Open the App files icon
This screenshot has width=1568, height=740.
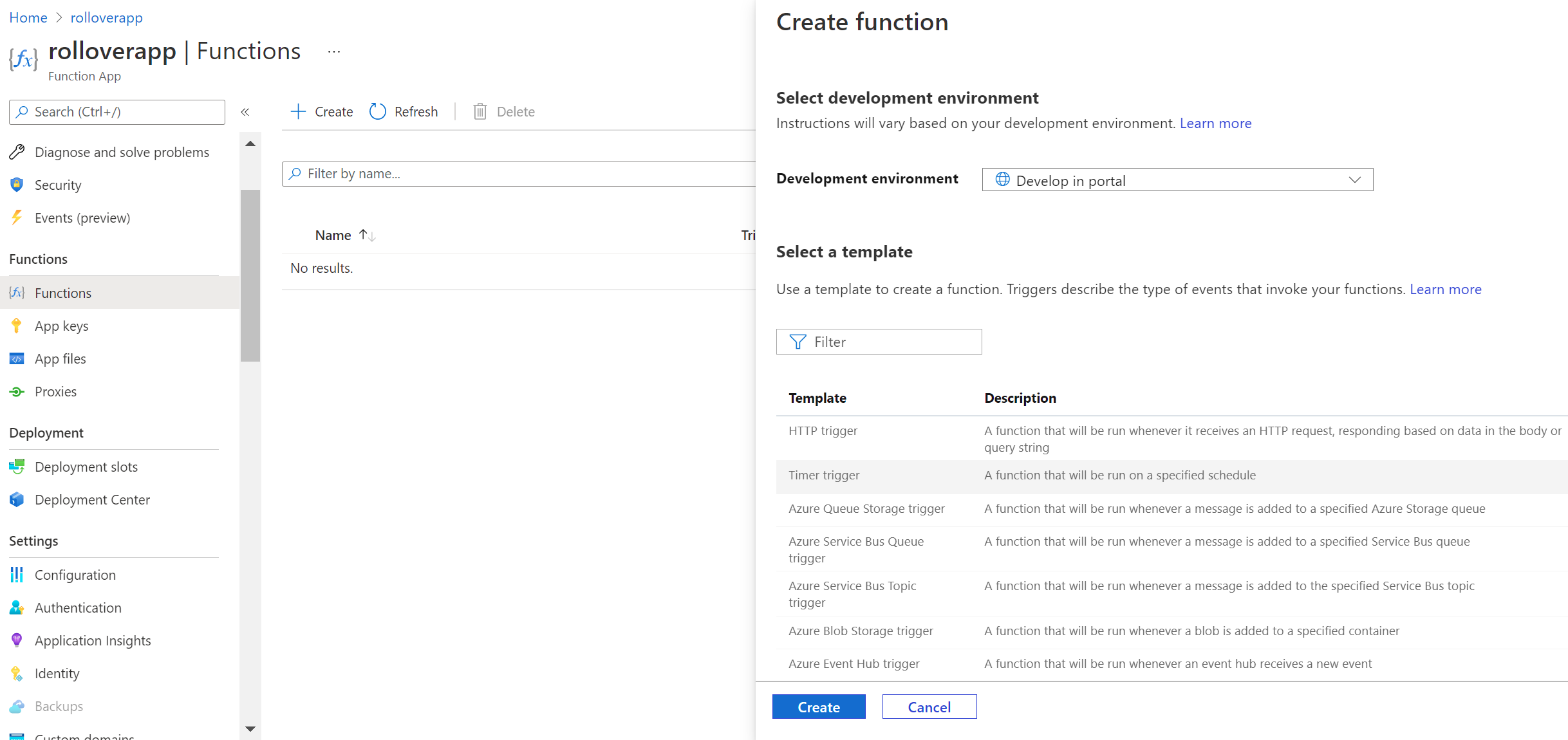coord(17,358)
